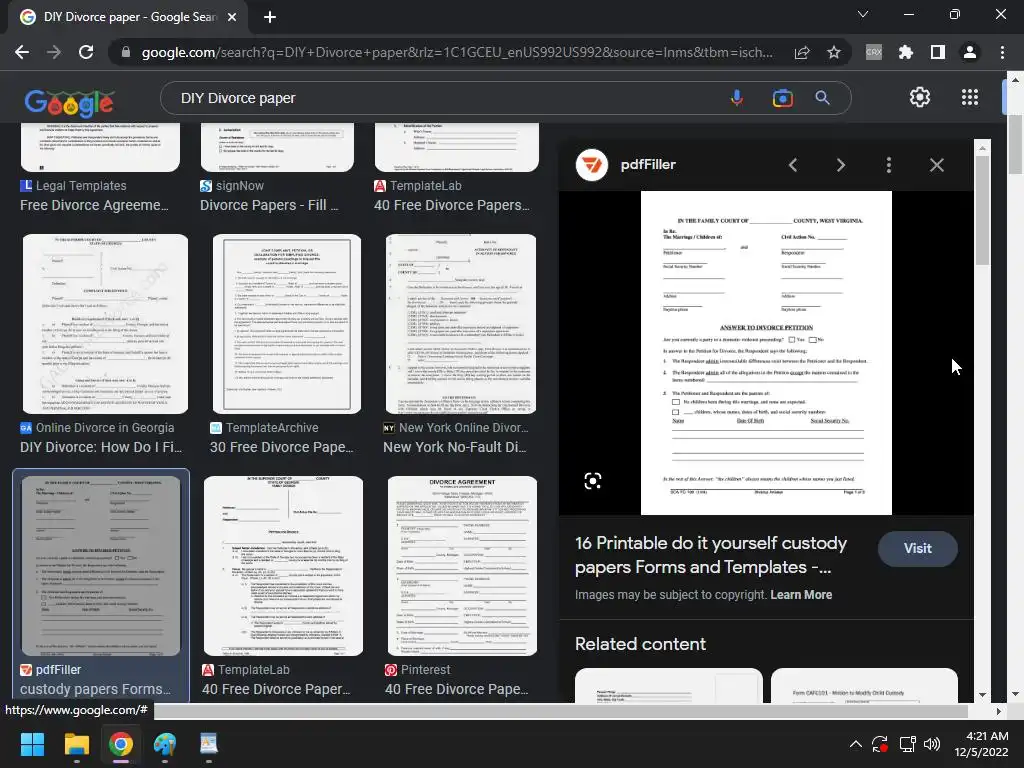Click the Google logo
The image size is (1024, 768).
[69, 102]
